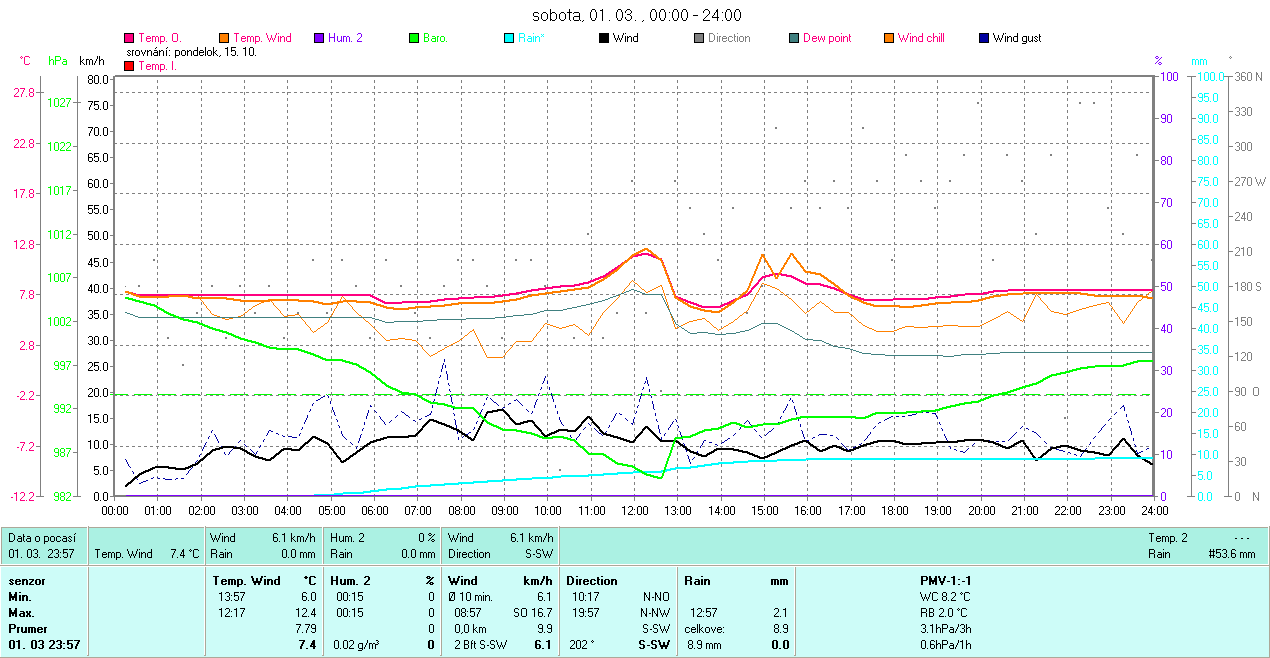The height and width of the screenshot is (658, 1270).
Task: Click the dark blue Wind gust legend swatch
Action: click(x=984, y=38)
